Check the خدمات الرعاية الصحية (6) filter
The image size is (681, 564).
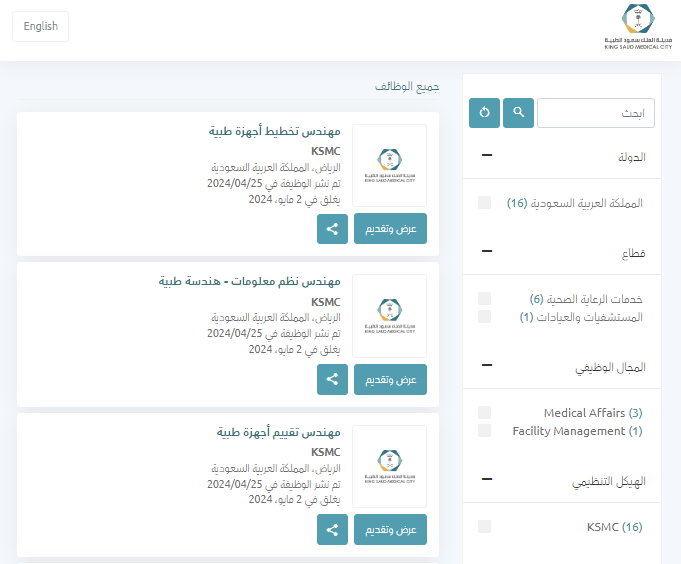click(485, 299)
